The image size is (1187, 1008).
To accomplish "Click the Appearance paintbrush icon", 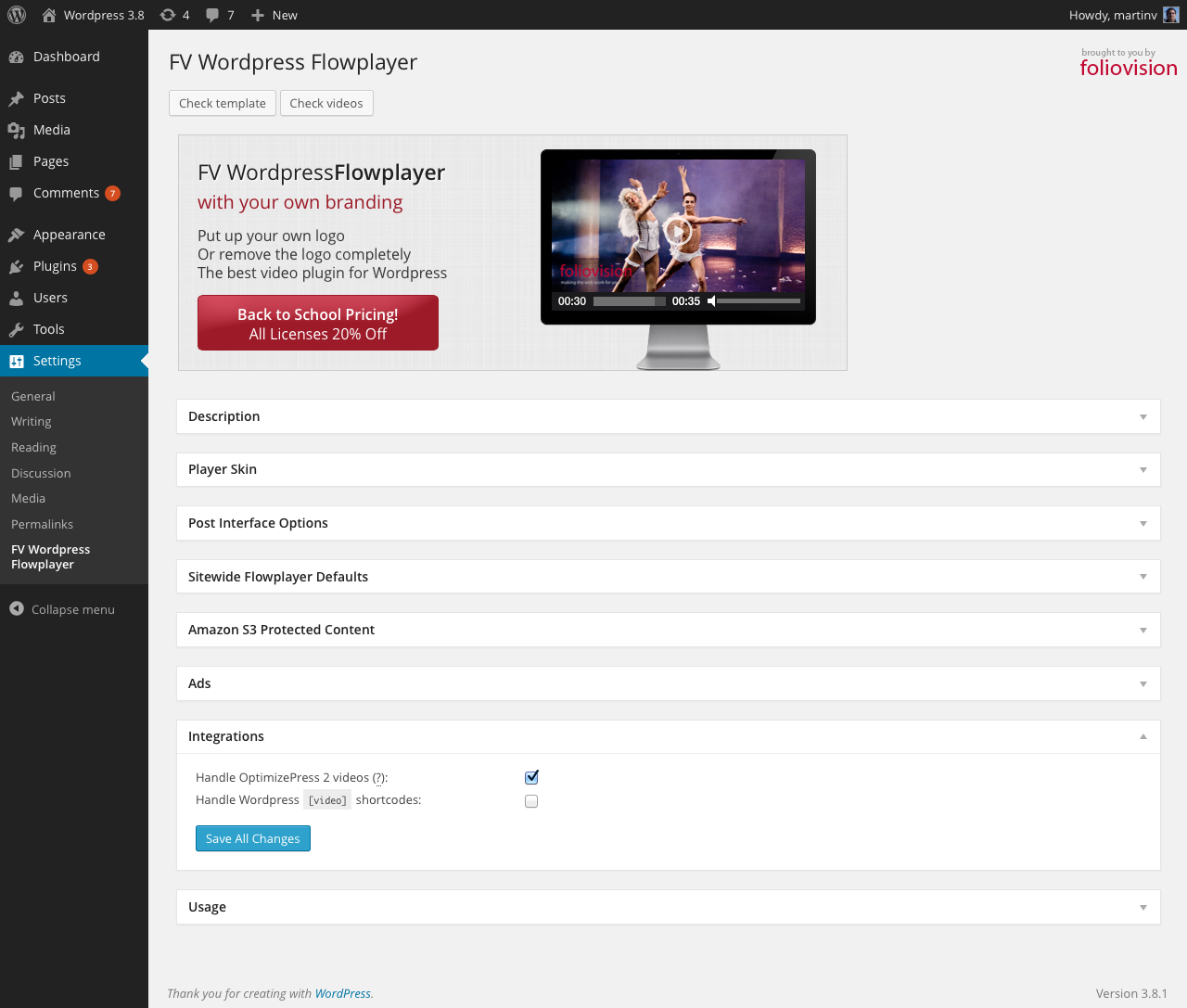I will point(17,235).
